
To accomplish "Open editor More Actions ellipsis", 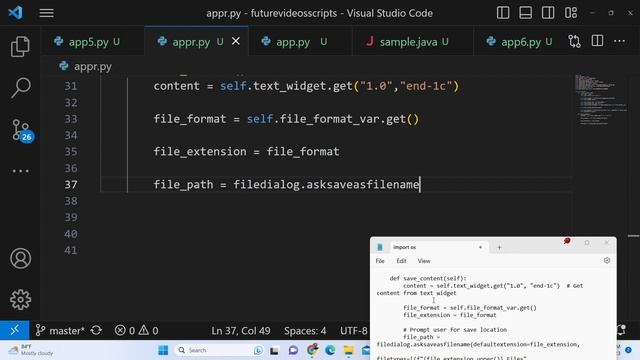I will pos(619,41).
